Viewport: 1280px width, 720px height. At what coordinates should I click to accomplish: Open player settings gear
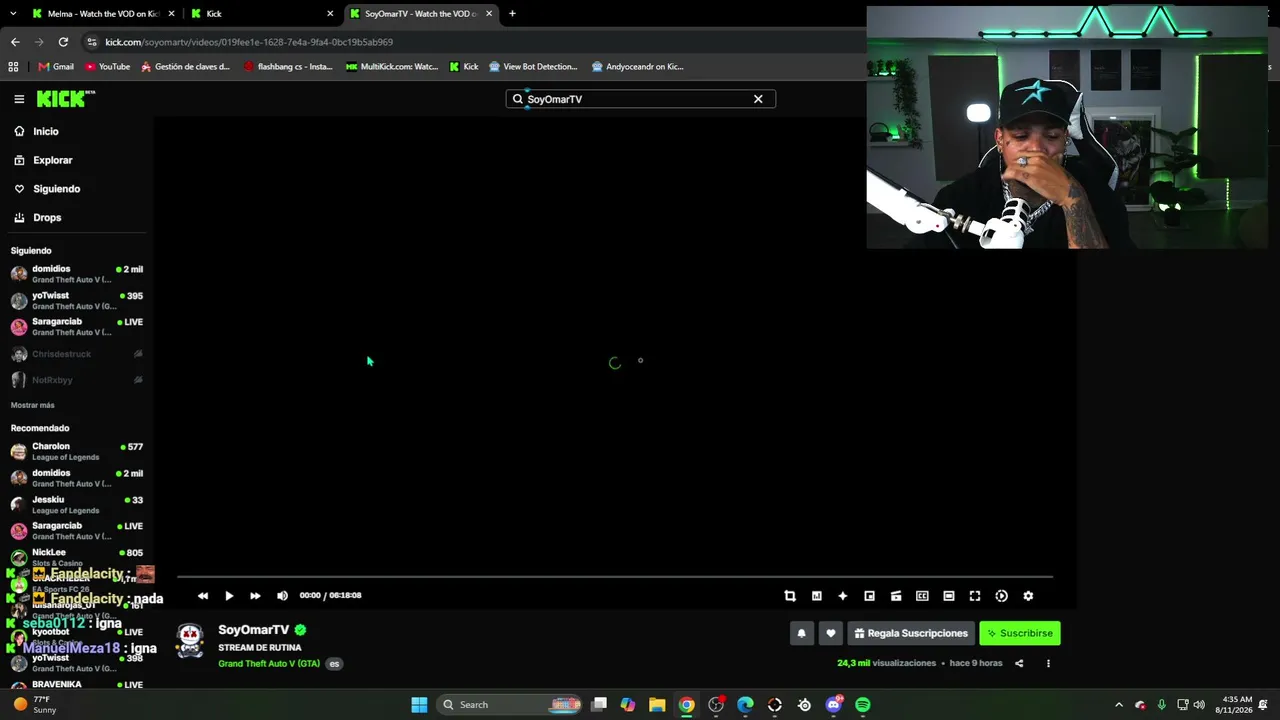pyautogui.click(x=1028, y=596)
